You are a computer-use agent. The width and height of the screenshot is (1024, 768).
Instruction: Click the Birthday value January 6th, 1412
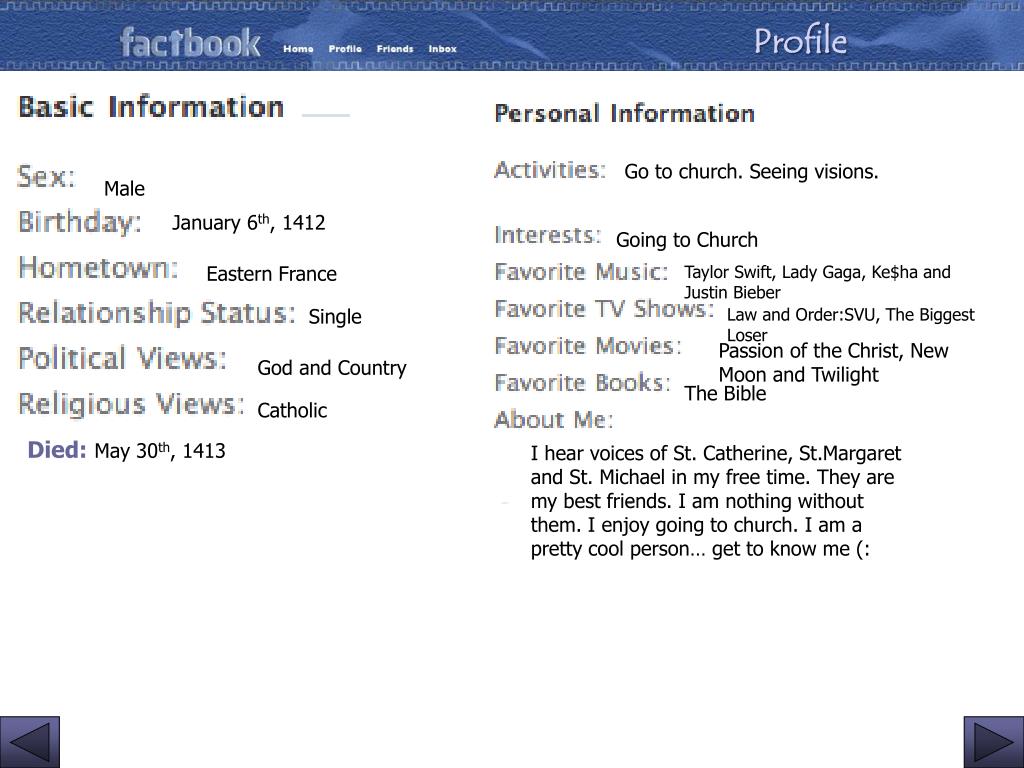coord(248,222)
